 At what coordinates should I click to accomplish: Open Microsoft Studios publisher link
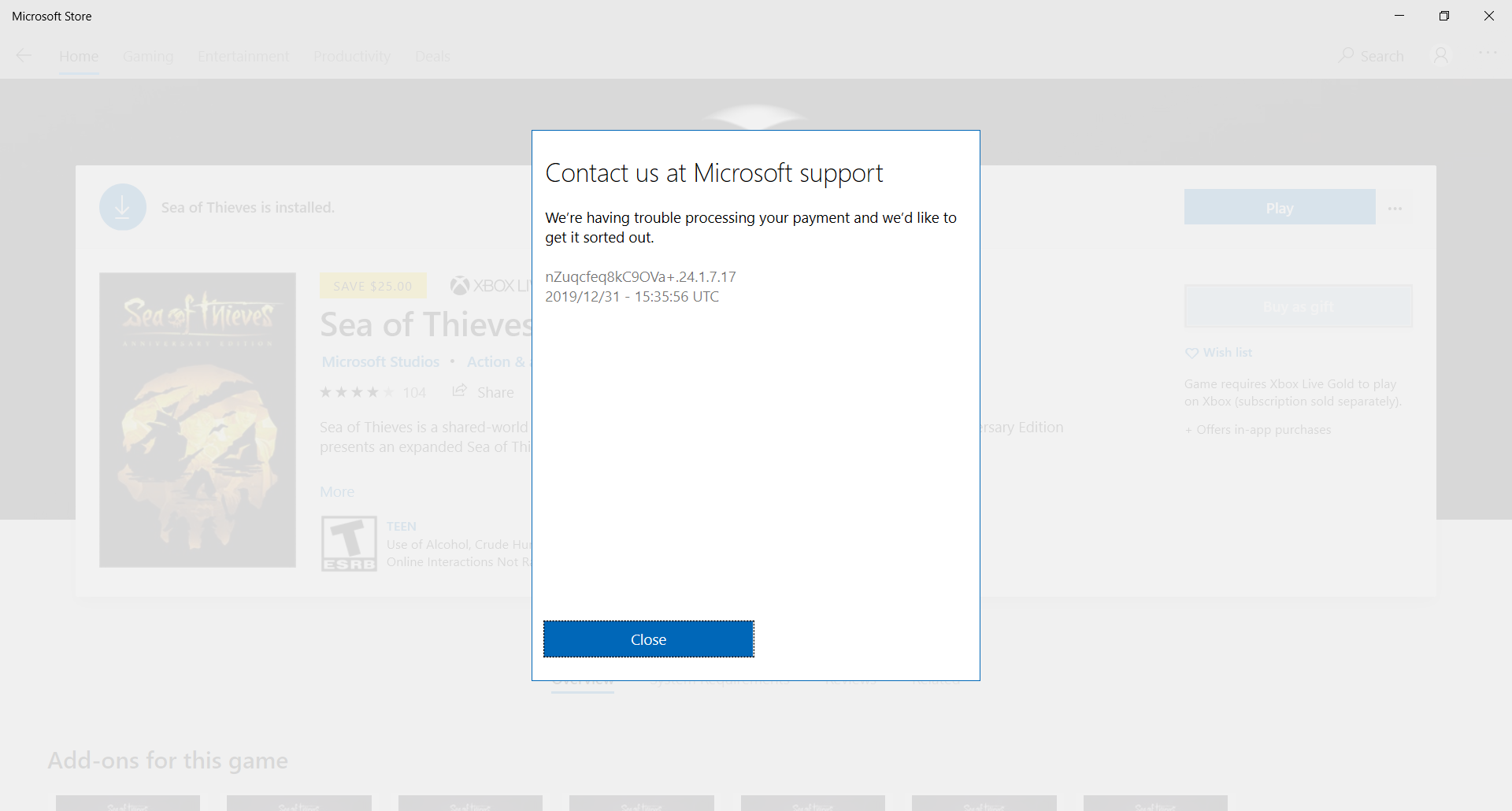click(x=380, y=361)
